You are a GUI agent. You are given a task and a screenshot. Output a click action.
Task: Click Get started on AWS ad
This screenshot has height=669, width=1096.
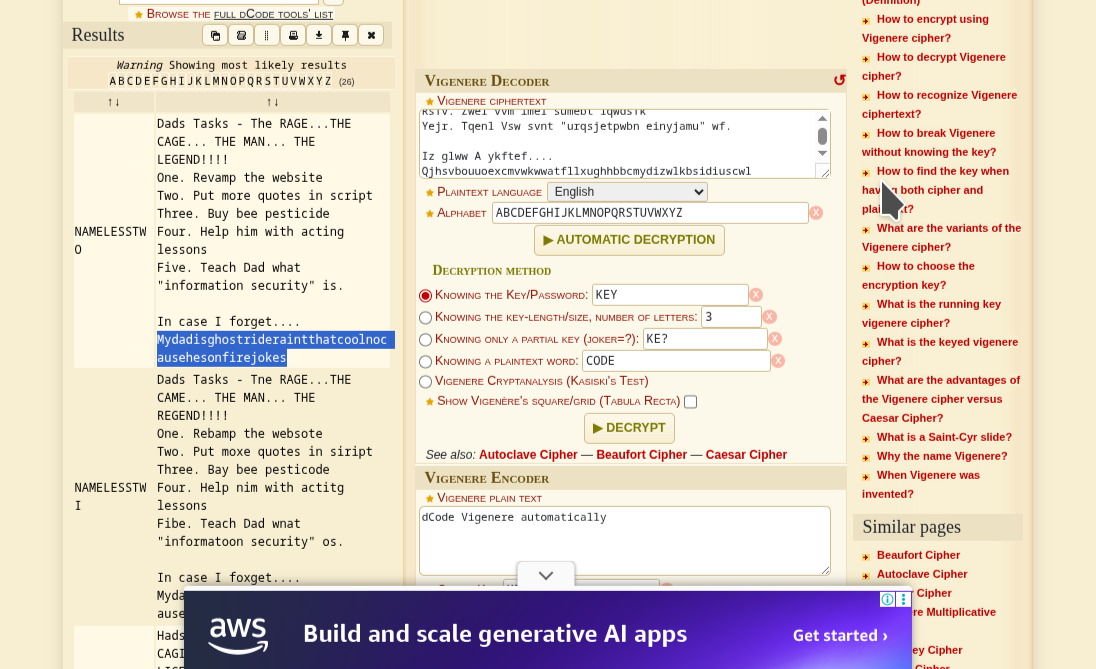[840, 635]
